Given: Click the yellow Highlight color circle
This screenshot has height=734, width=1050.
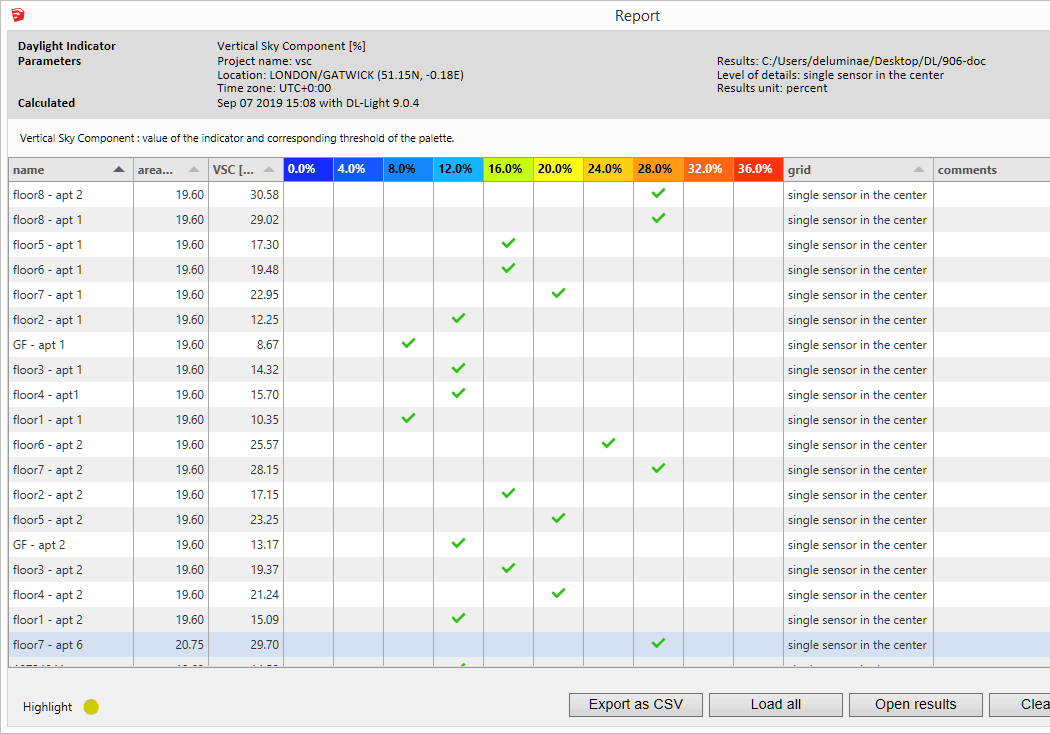Looking at the screenshot, I should (x=91, y=707).
